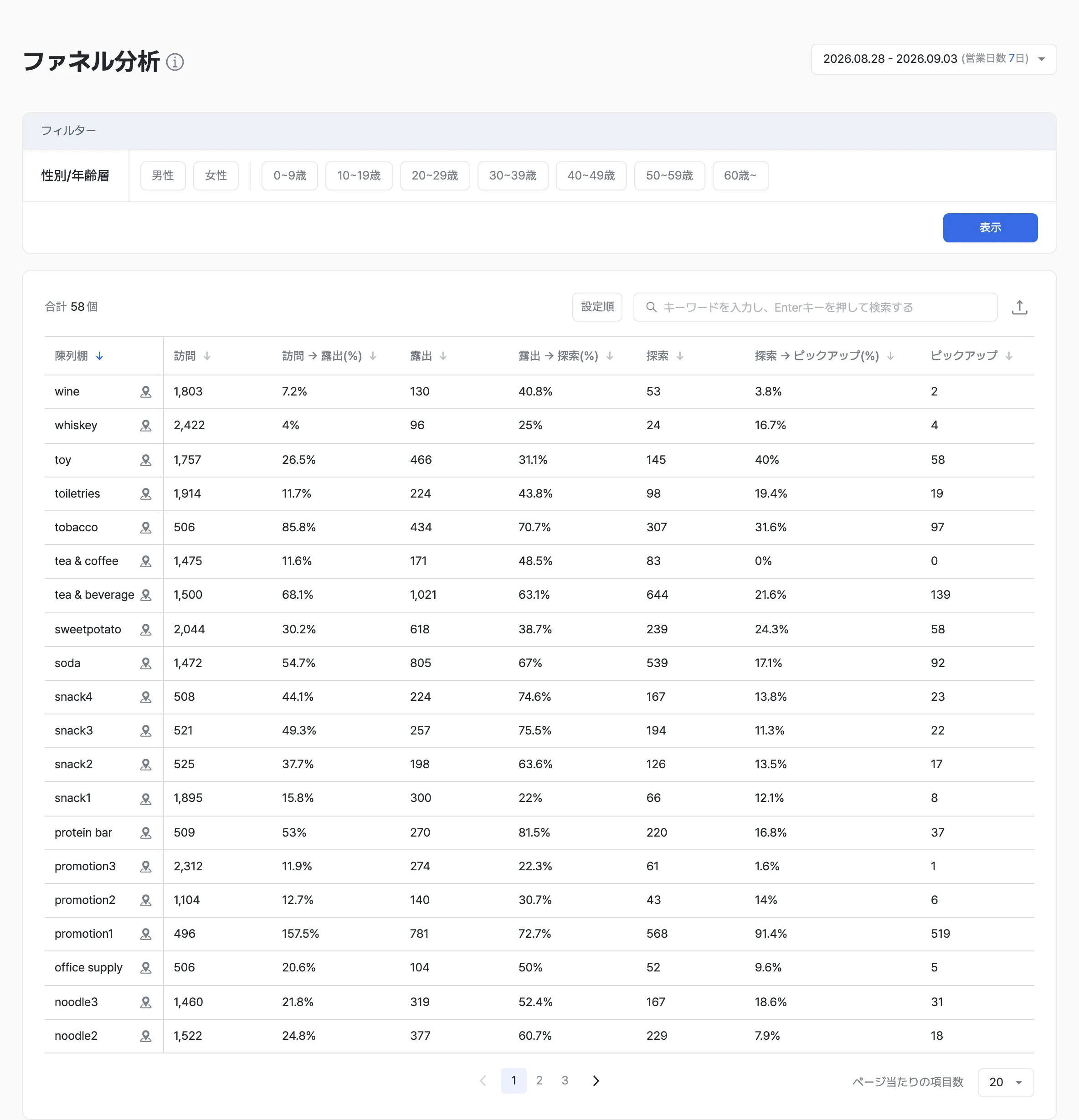
Task: Open the date range dropdown
Action: coord(934,59)
